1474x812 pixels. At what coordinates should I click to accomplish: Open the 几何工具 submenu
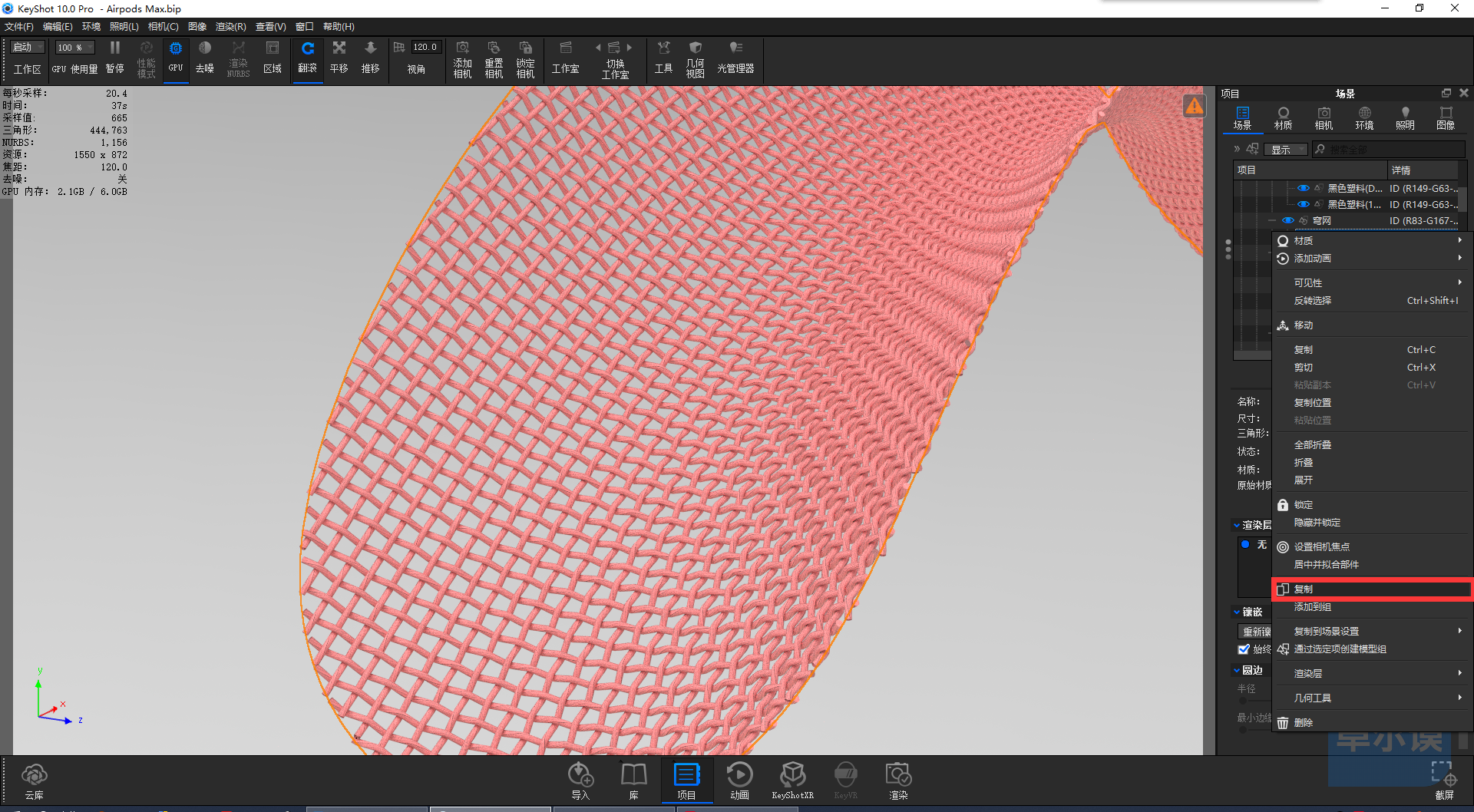pos(1372,698)
